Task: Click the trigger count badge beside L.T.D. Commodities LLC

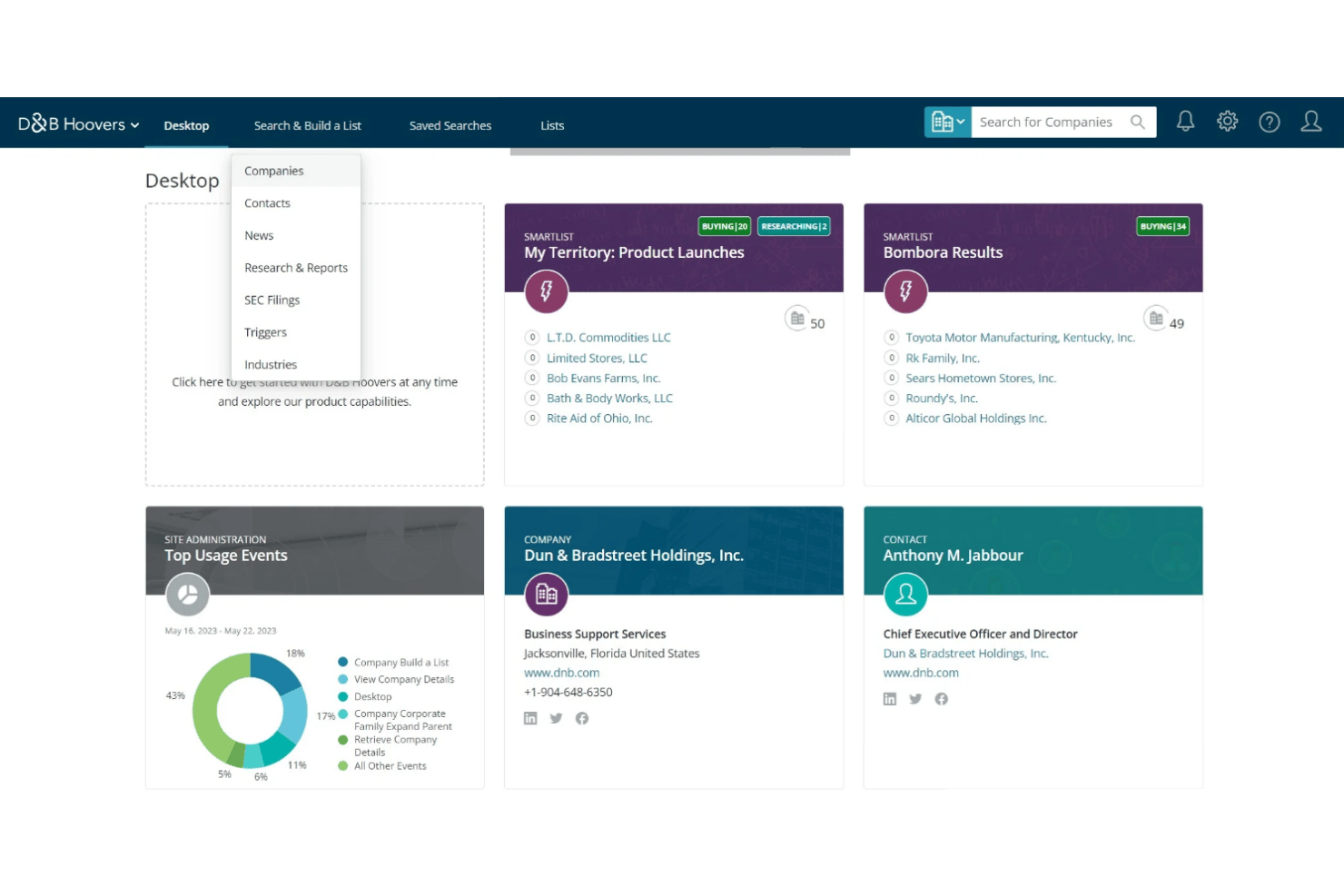Action: coord(532,338)
